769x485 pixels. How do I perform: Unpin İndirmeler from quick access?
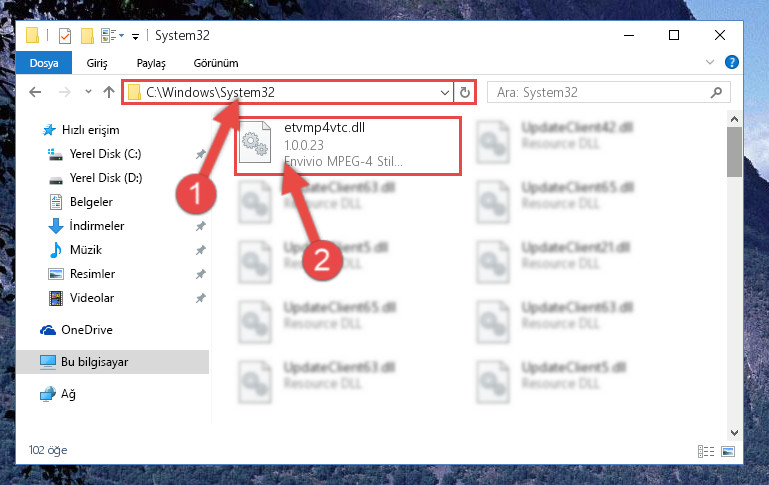point(200,226)
